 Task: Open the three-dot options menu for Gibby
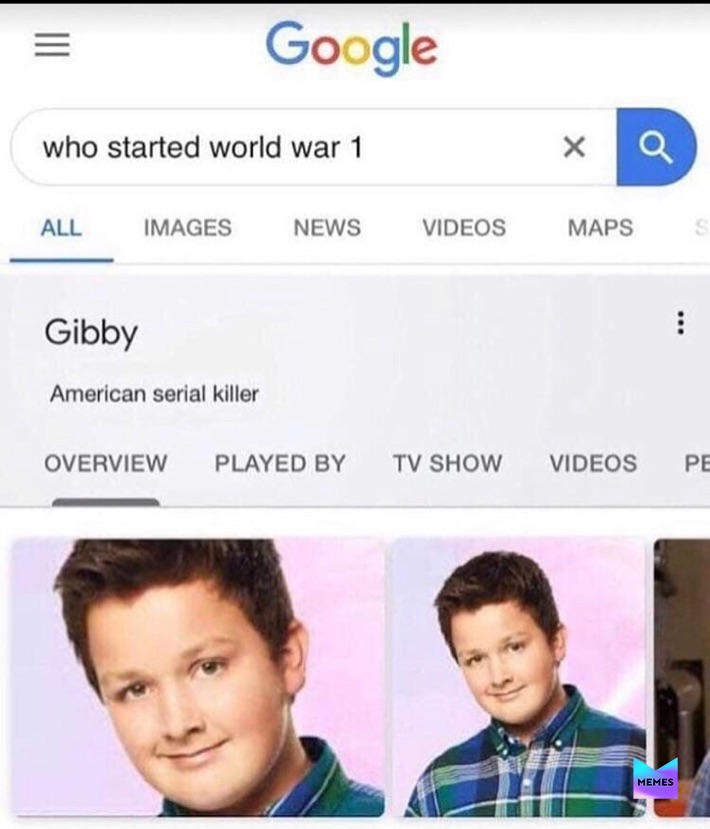click(681, 323)
